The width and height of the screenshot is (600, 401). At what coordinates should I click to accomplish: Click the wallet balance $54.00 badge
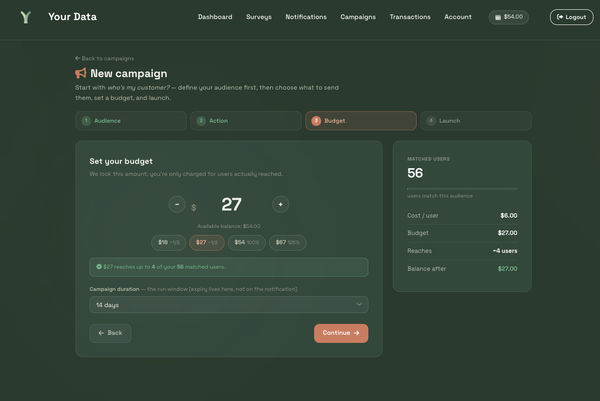point(509,17)
